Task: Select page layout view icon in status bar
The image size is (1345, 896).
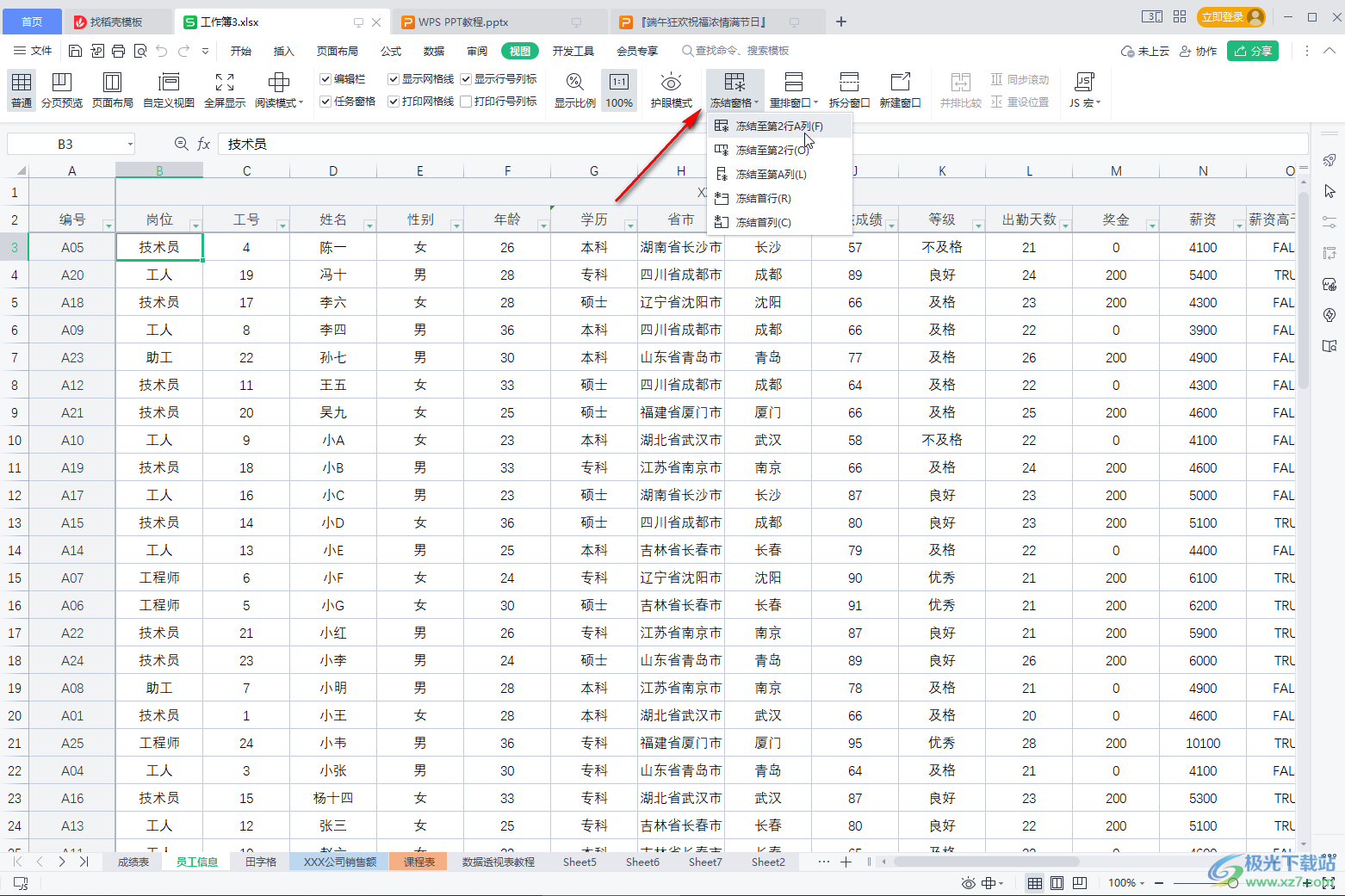Action: pyautogui.click(x=1057, y=883)
